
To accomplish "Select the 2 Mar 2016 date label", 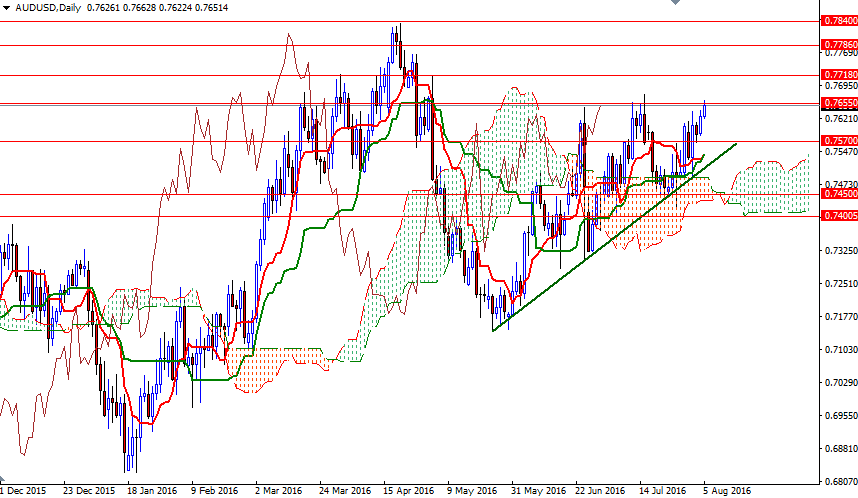I will pyautogui.click(x=278, y=491).
